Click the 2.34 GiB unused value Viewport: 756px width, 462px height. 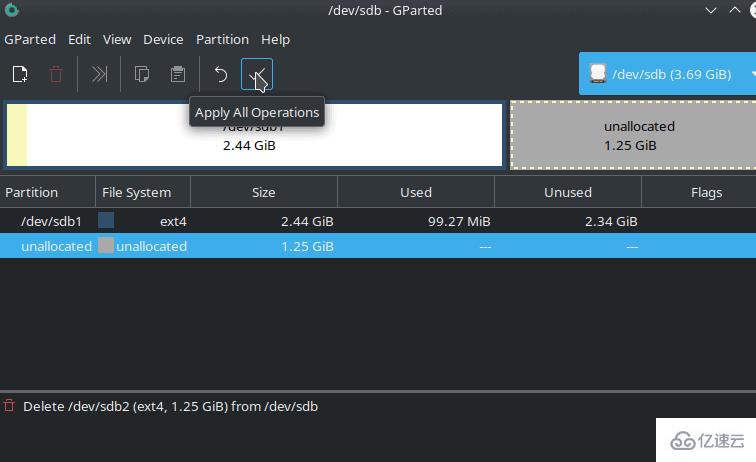(x=611, y=221)
